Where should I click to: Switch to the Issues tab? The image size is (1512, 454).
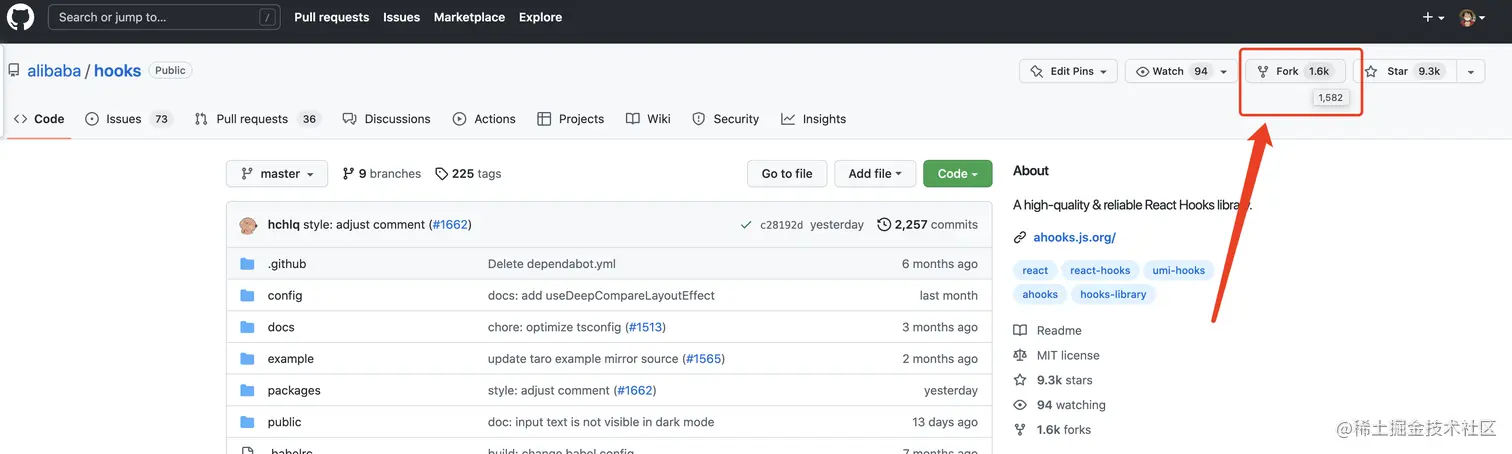pos(128,119)
